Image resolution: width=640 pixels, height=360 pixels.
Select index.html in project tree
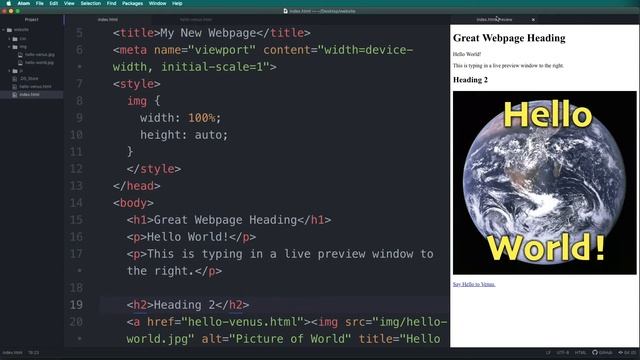coord(29,95)
